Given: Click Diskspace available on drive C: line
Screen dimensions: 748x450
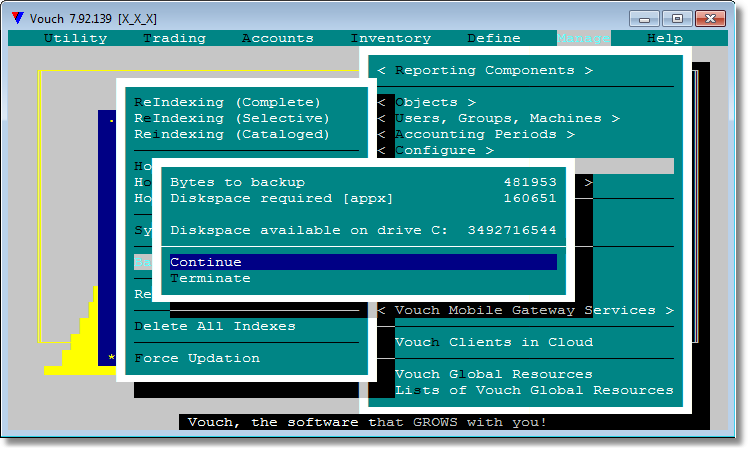Looking at the screenshot, I should (x=364, y=230).
